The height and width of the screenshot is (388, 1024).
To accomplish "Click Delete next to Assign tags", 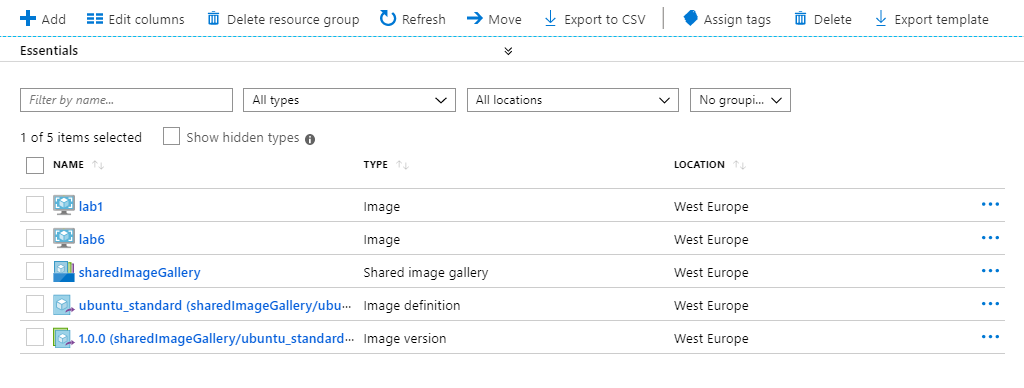I will click(823, 19).
